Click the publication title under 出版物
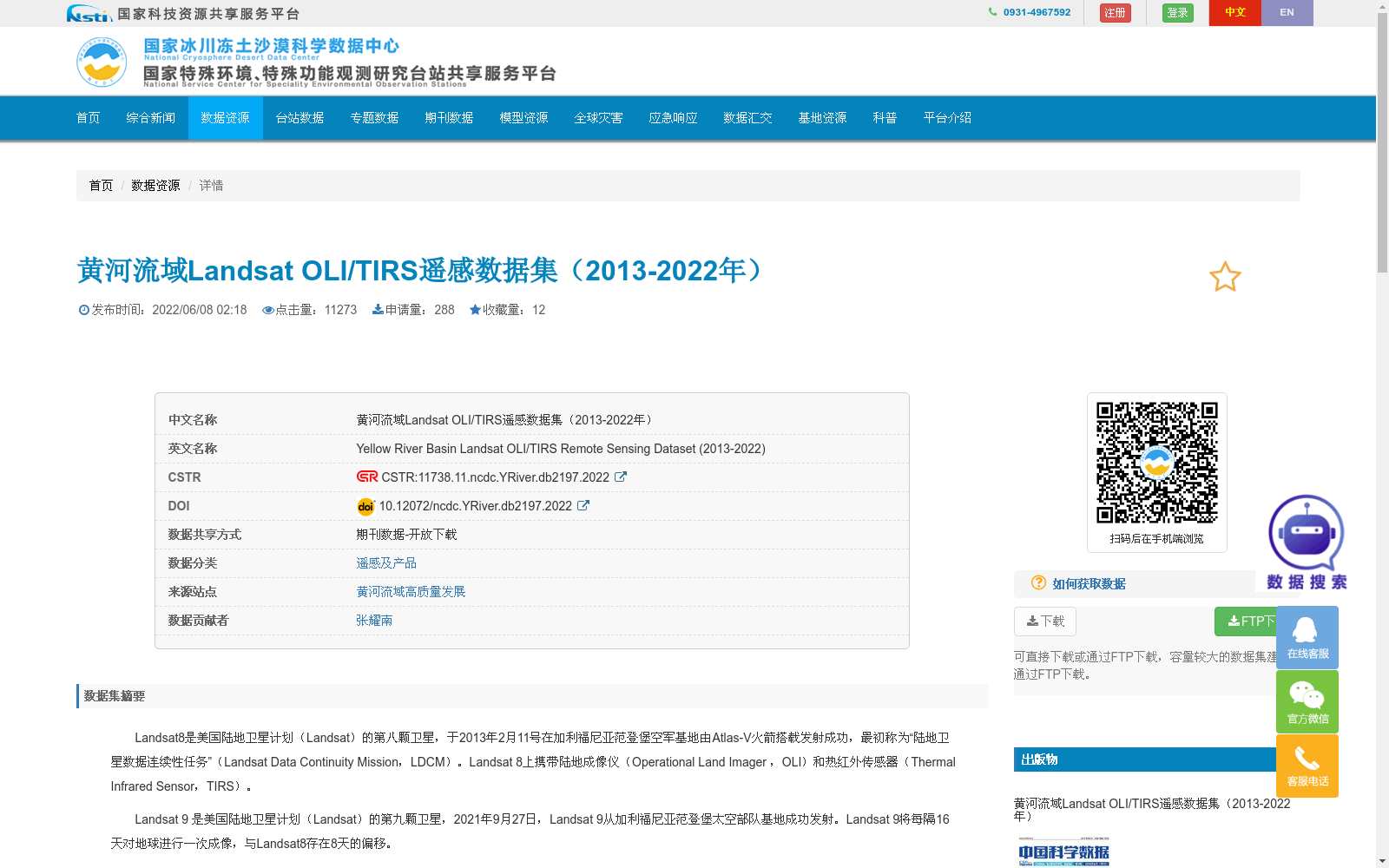This screenshot has height=868, width=1389. [1152, 810]
